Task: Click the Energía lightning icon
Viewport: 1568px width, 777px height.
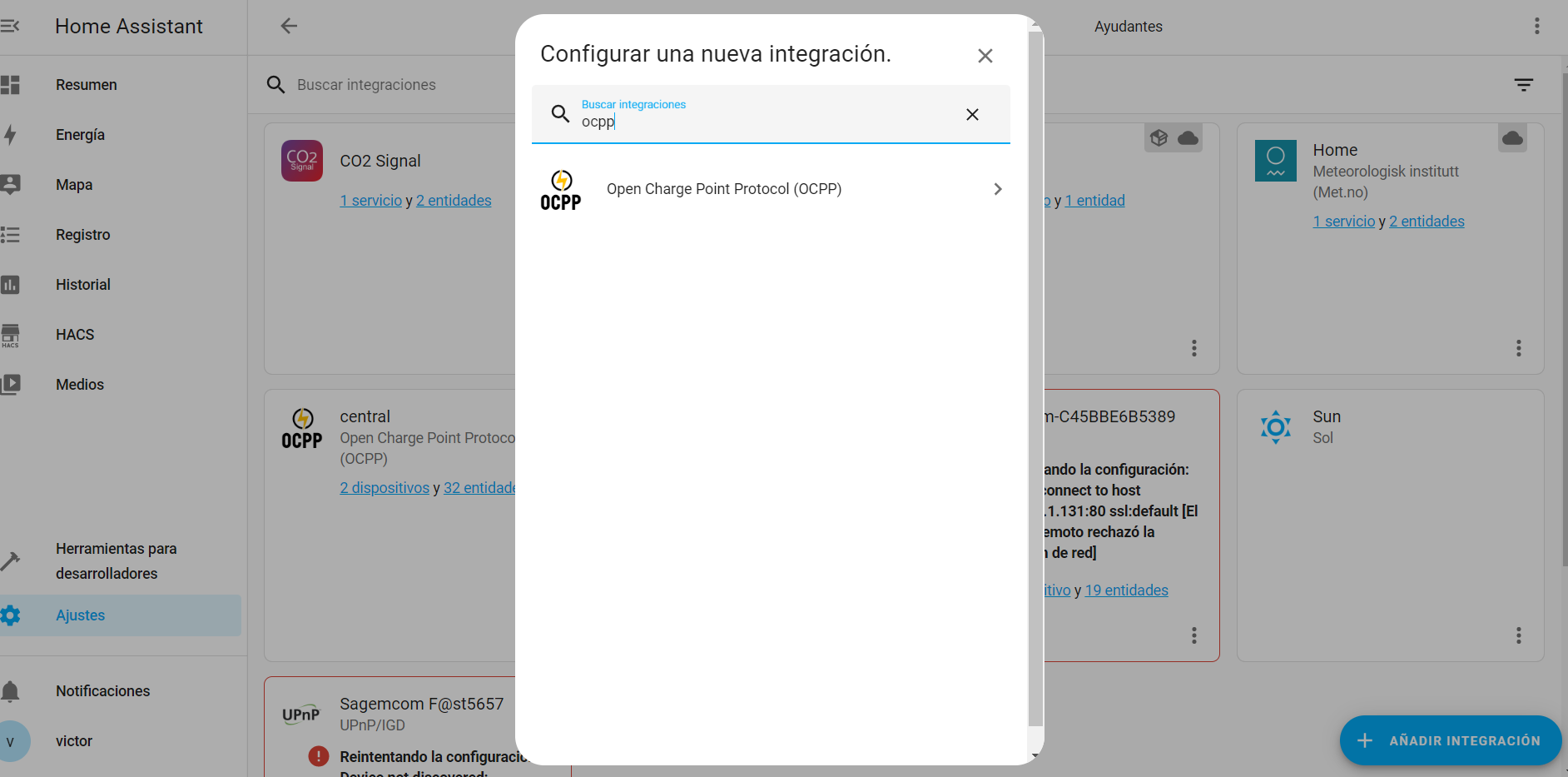Action: pyautogui.click(x=10, y=135)
